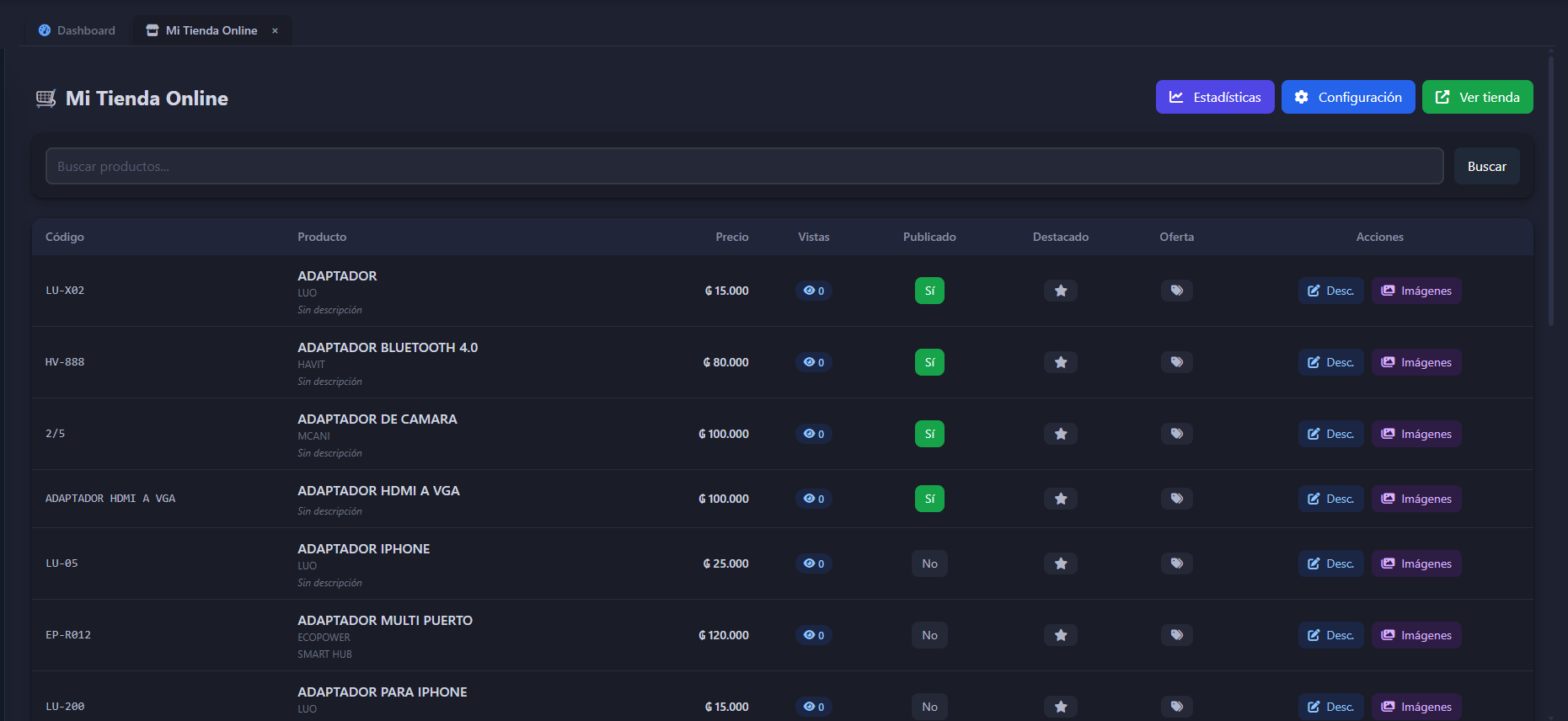Edit Desc. for ADAPTADOR BLUETOOTH 4.0
This screenshot has height=721, width=1568.
point(1331,362)
